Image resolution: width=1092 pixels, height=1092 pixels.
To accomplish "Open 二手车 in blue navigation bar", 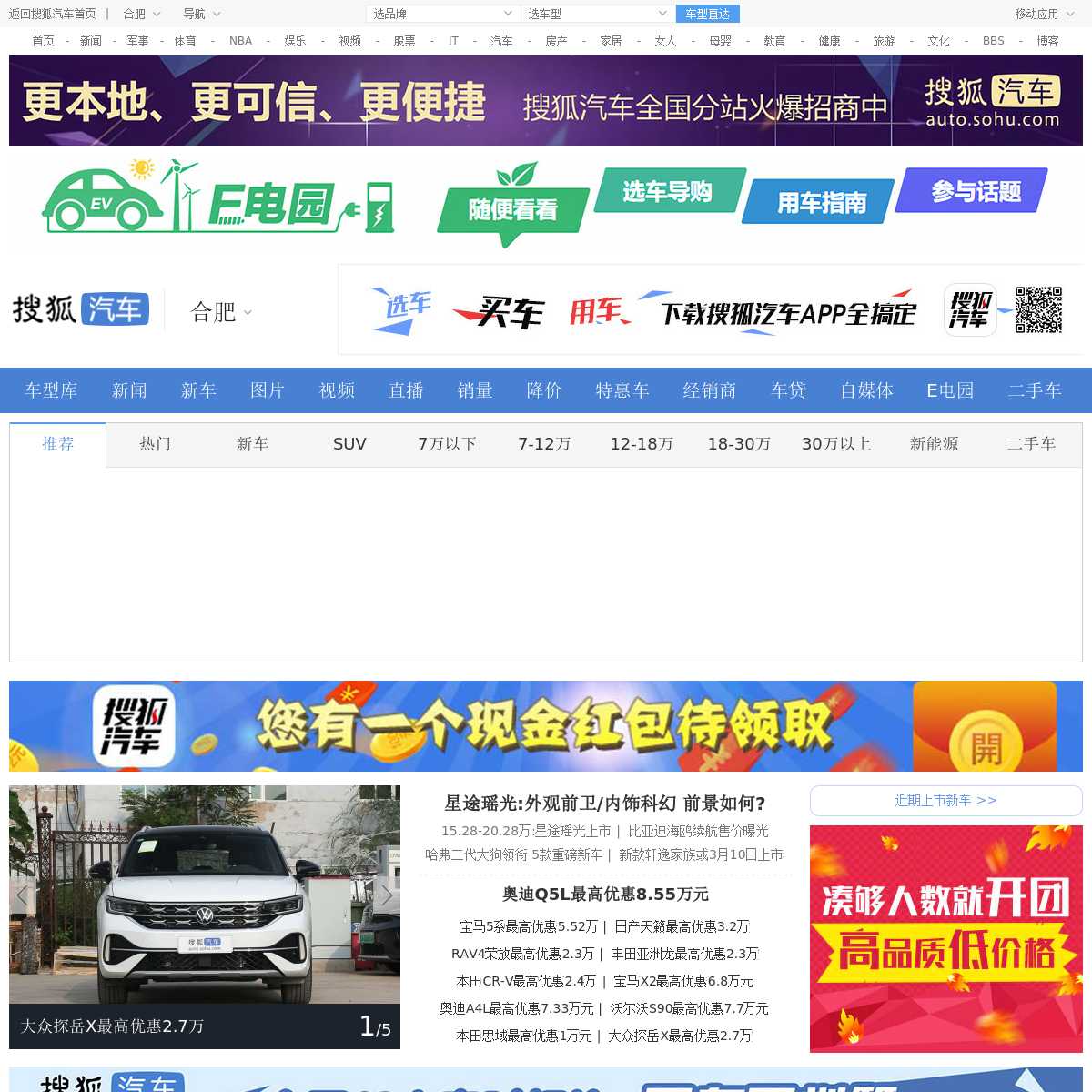I will click(1035, 390).
